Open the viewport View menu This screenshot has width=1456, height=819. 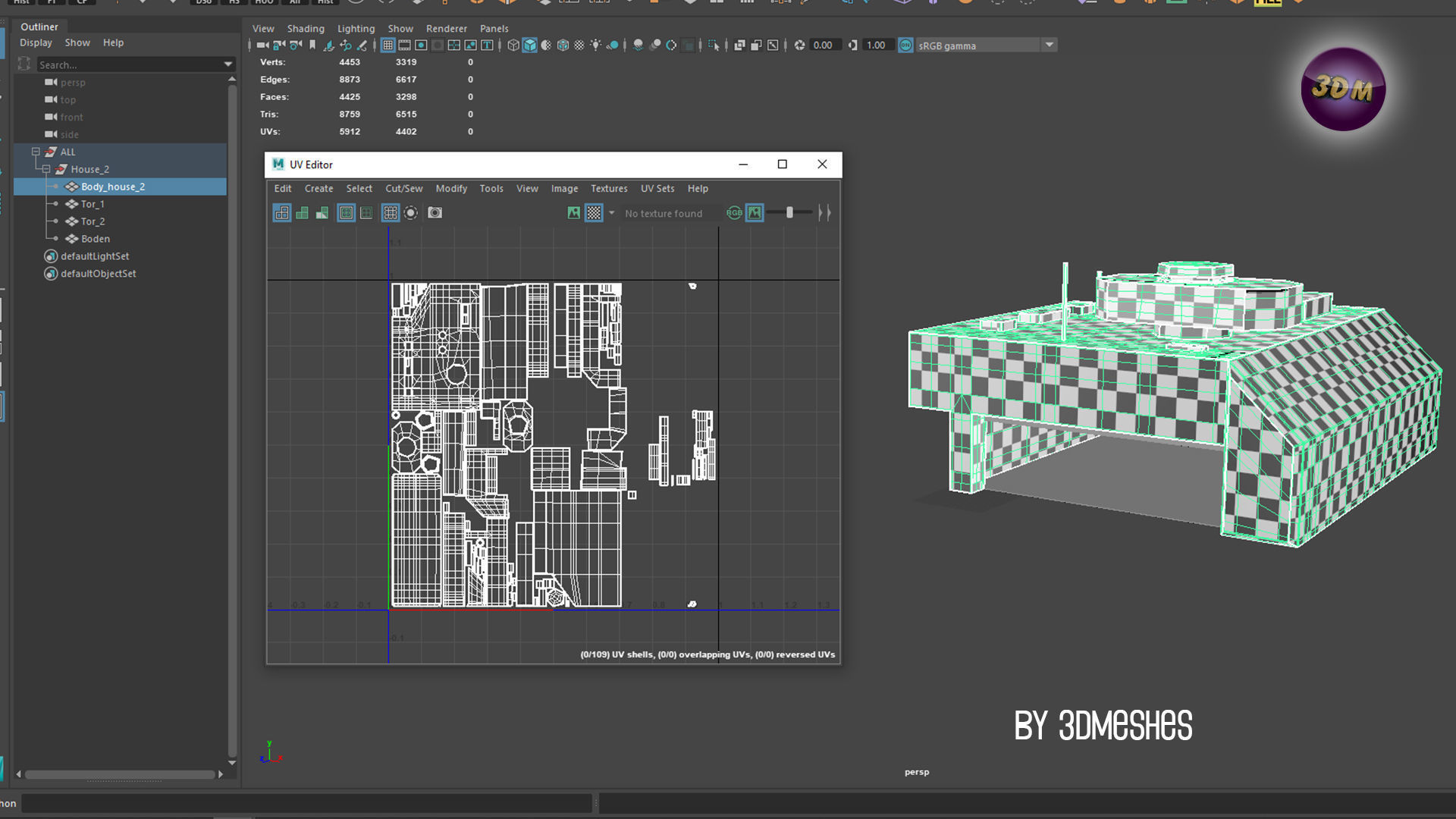click(263, 29)
